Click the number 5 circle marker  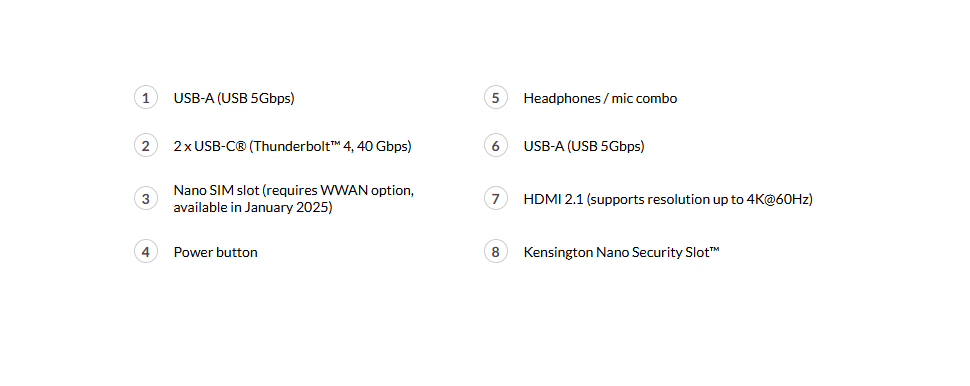[496, 98]
